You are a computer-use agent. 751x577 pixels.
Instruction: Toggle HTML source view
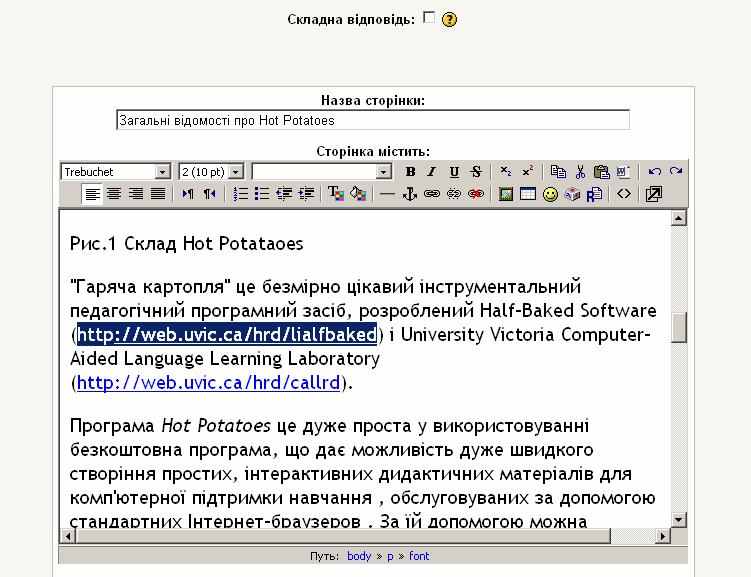(624, 194)
